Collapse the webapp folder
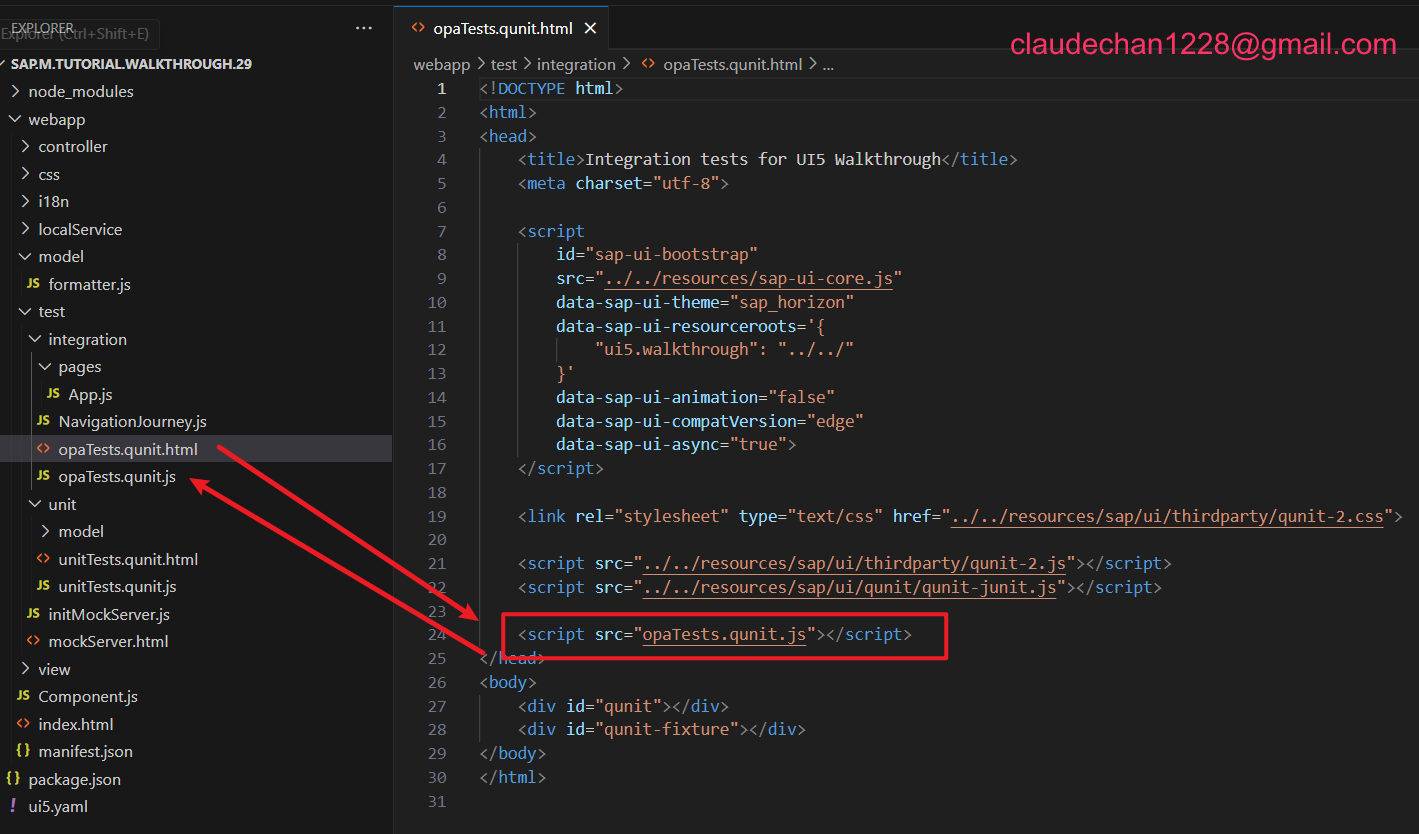The image size is (1419, 834). coord(15,119)
